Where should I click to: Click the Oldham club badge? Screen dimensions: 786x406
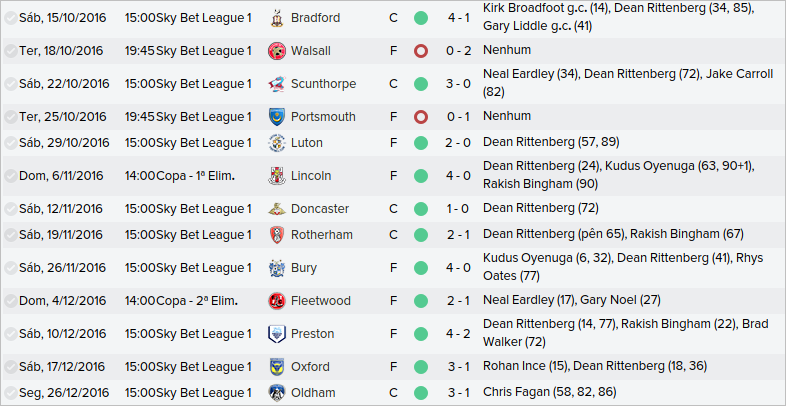click(276, 393)
